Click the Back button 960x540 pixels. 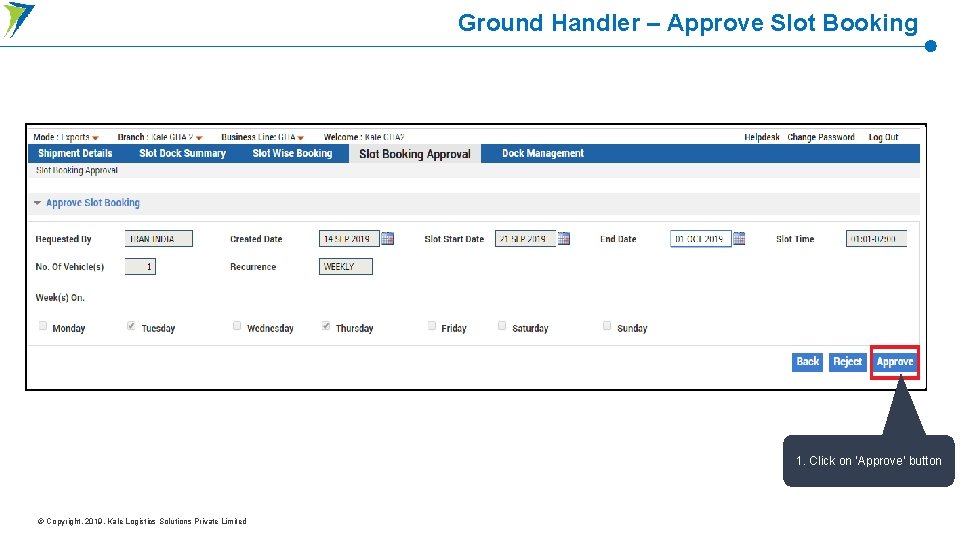808,362
